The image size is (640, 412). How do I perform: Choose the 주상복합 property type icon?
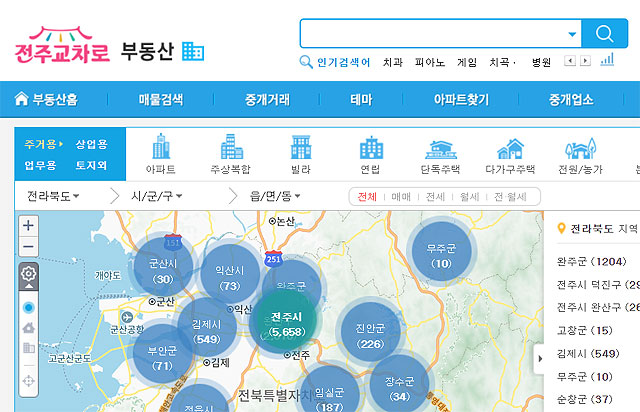click(231, 154)
